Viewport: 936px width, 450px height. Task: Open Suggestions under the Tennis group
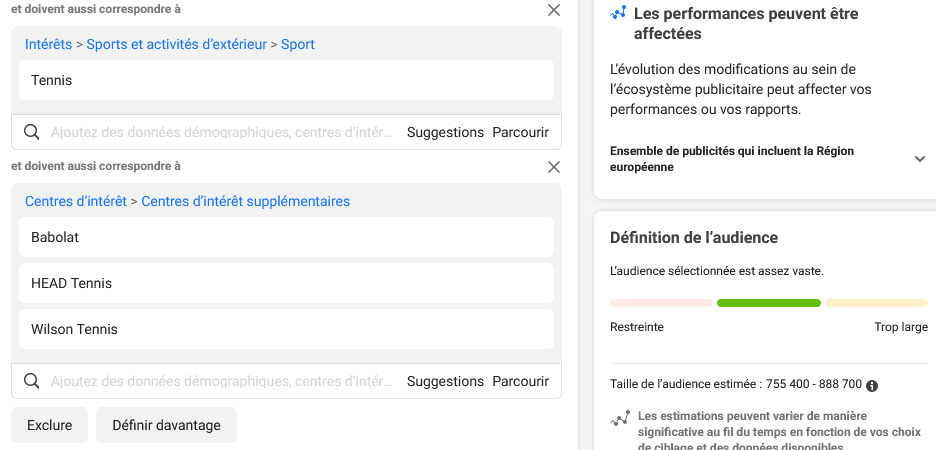click(x=445, y=132)
